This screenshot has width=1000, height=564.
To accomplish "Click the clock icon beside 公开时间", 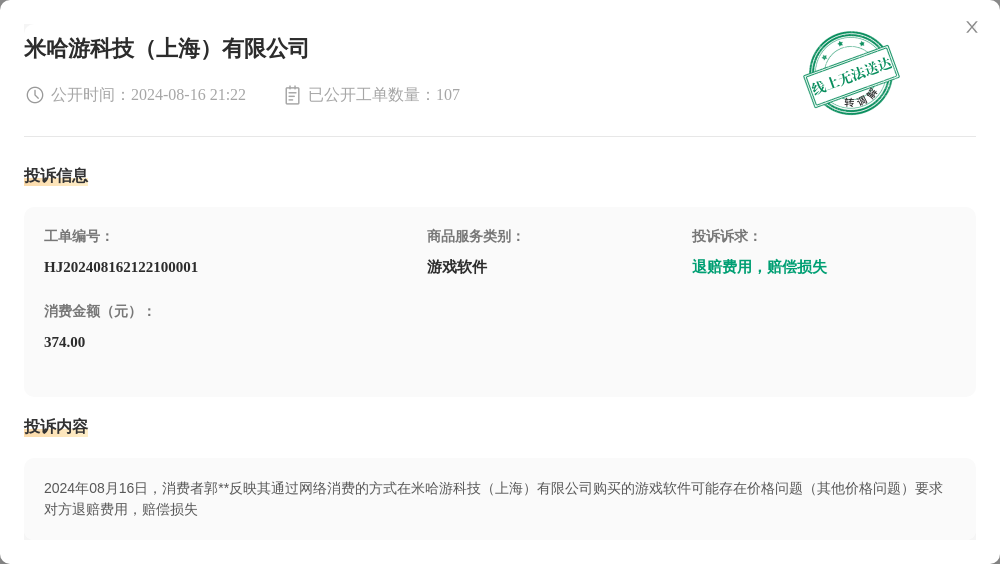I will tap(34, 95).
